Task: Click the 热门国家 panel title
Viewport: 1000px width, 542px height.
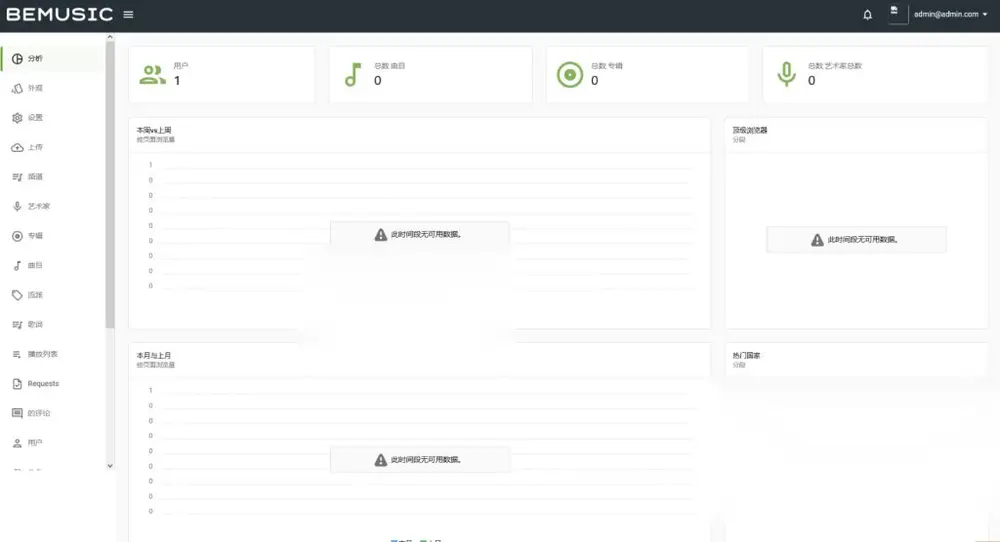Action: pos(746,356)
